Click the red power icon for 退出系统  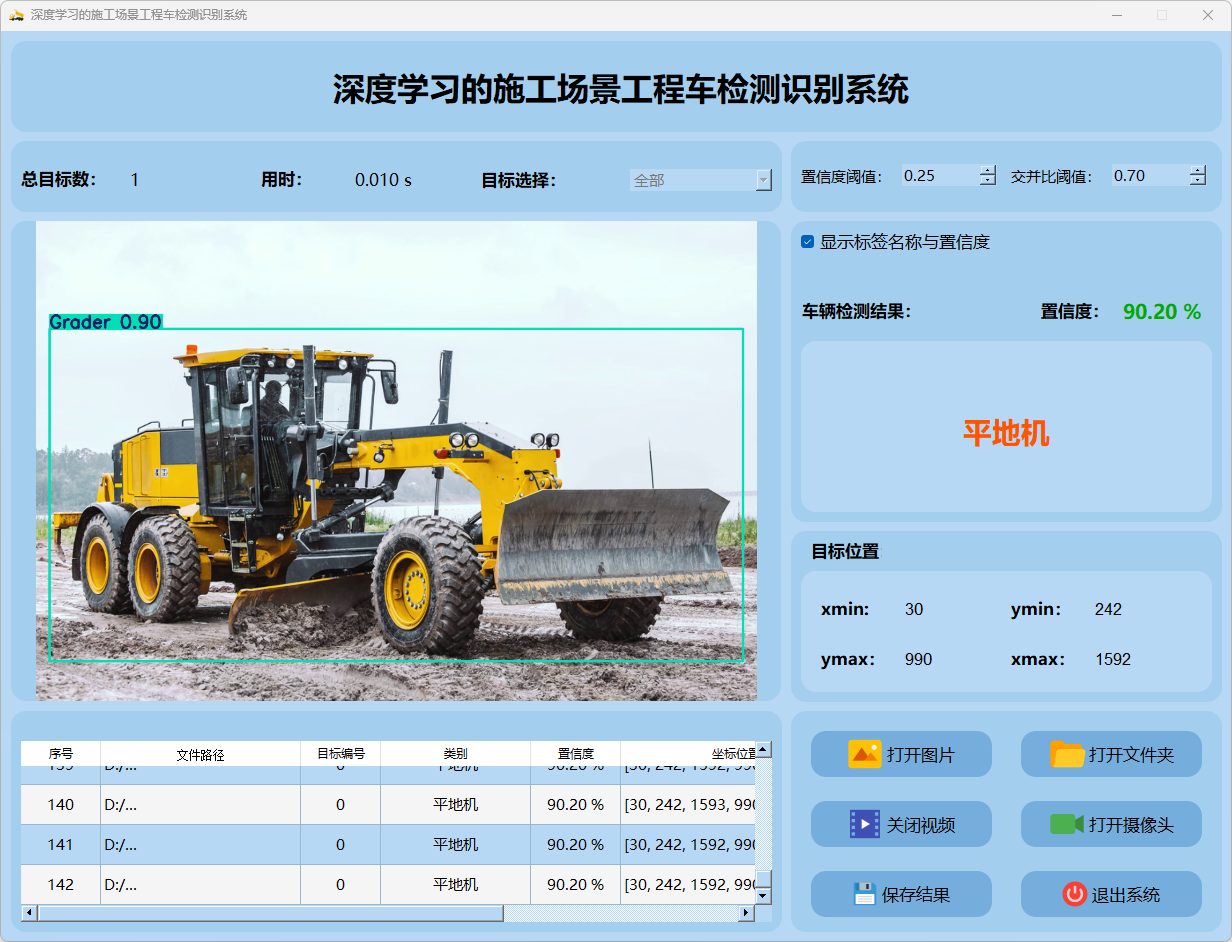coord(1074,894)
